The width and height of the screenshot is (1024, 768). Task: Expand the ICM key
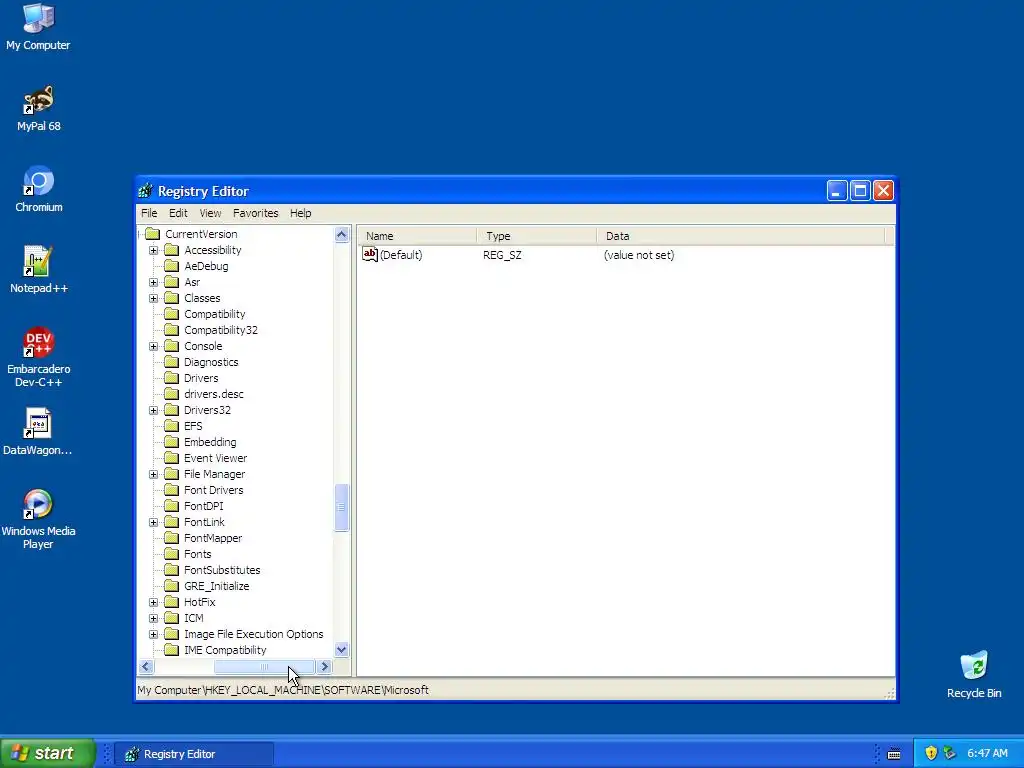point(153,618)
